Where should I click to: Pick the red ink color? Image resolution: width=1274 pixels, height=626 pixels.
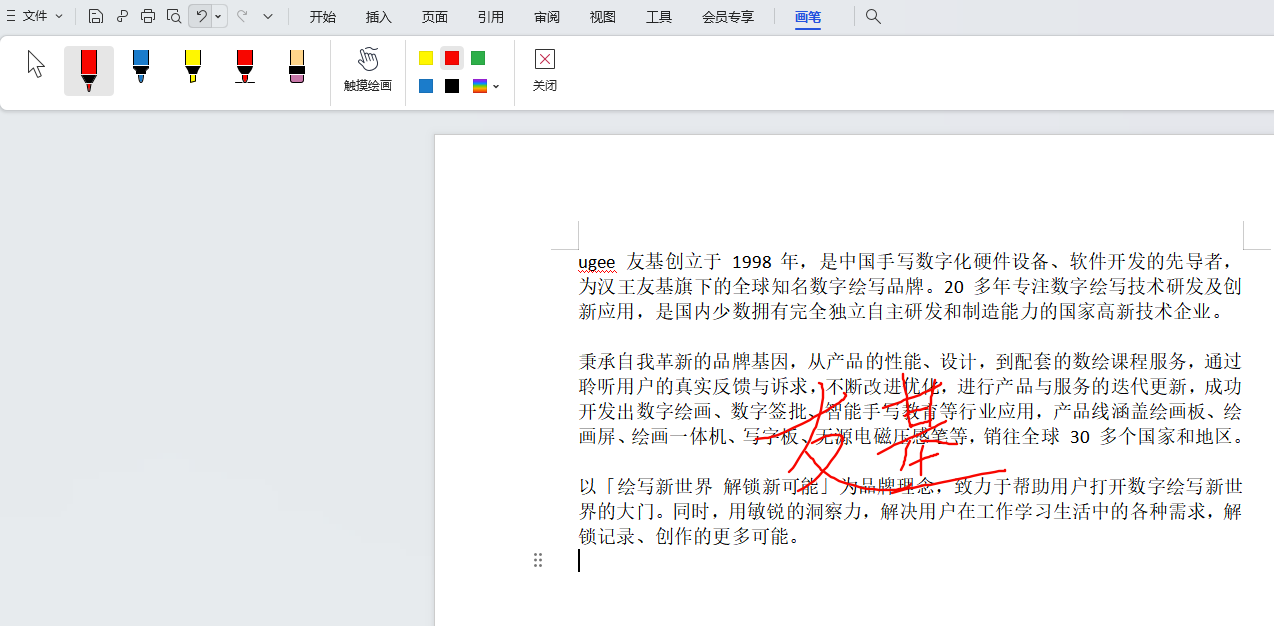(x=452, y=58)
